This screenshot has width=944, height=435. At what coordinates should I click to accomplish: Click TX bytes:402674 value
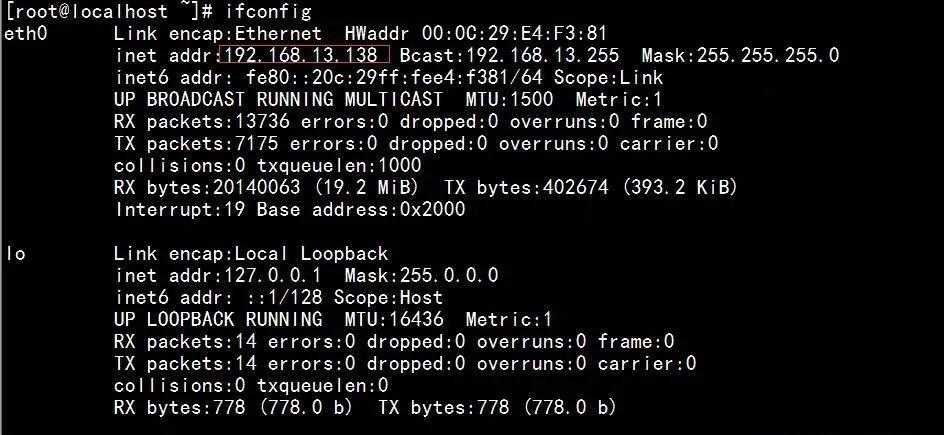point(526,188)
